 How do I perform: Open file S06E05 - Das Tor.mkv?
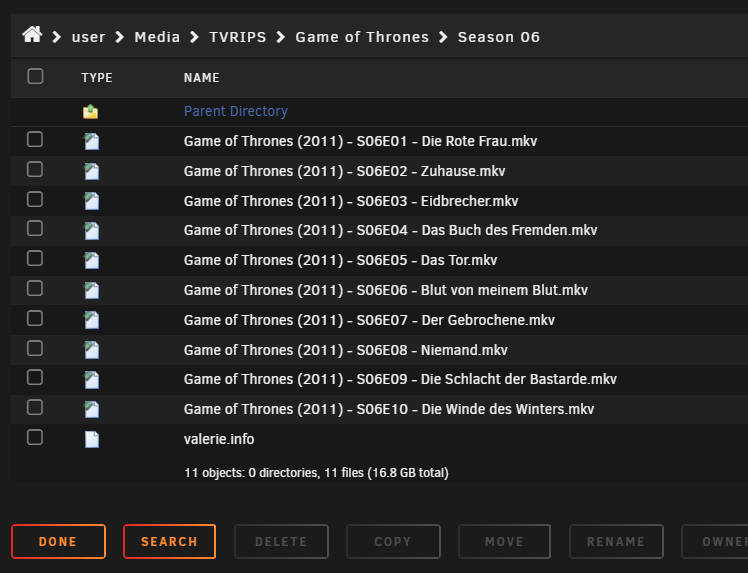pyautogui.click(x=340, y=260)
